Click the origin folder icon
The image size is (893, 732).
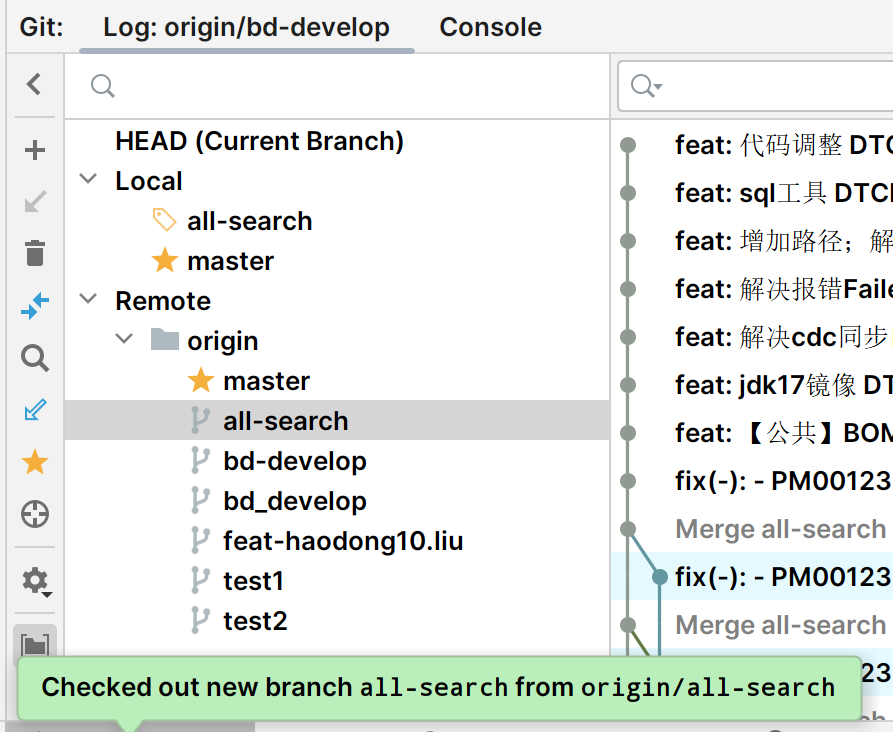165,340
